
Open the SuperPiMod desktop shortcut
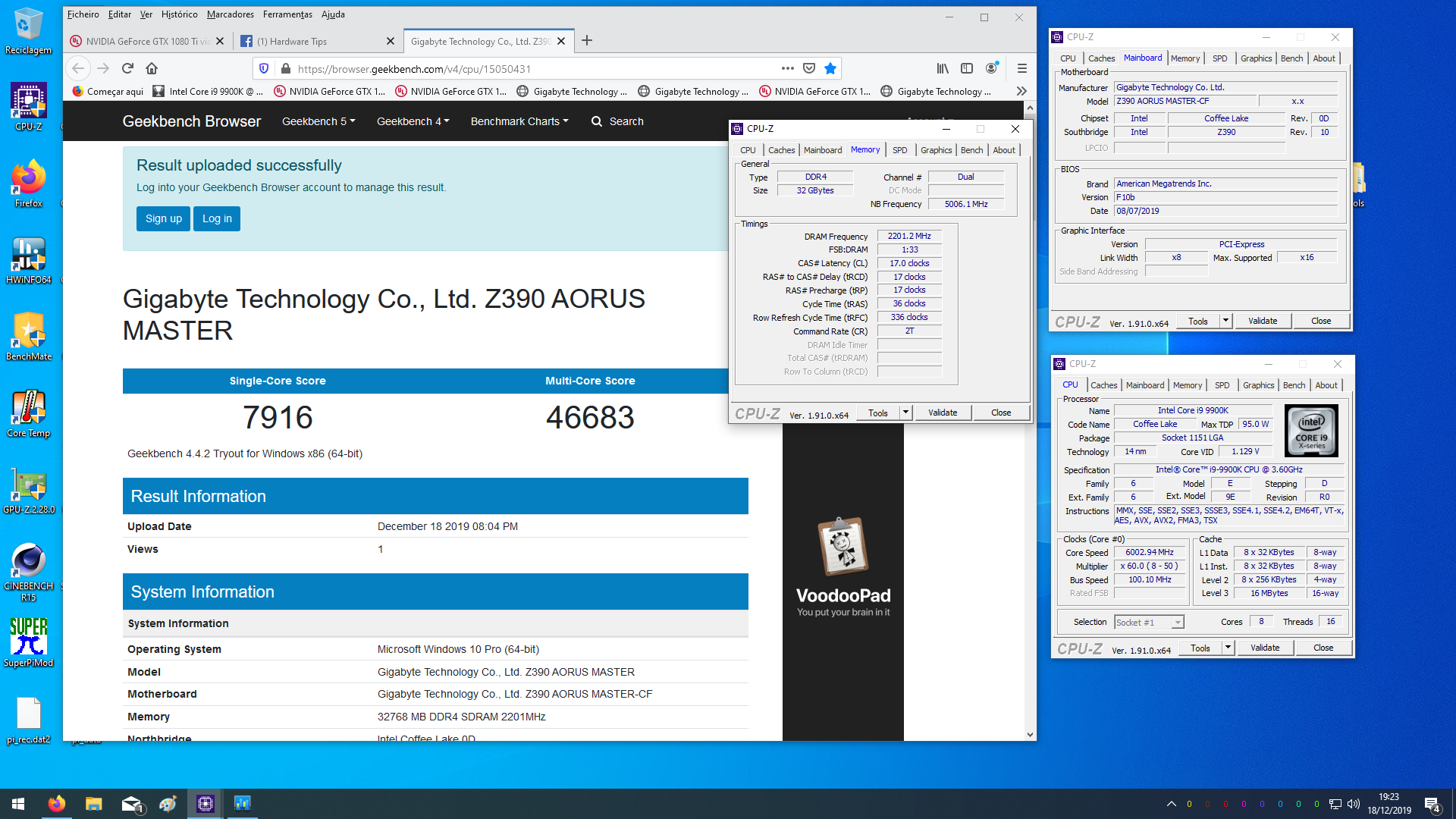[x=28, y=643]
